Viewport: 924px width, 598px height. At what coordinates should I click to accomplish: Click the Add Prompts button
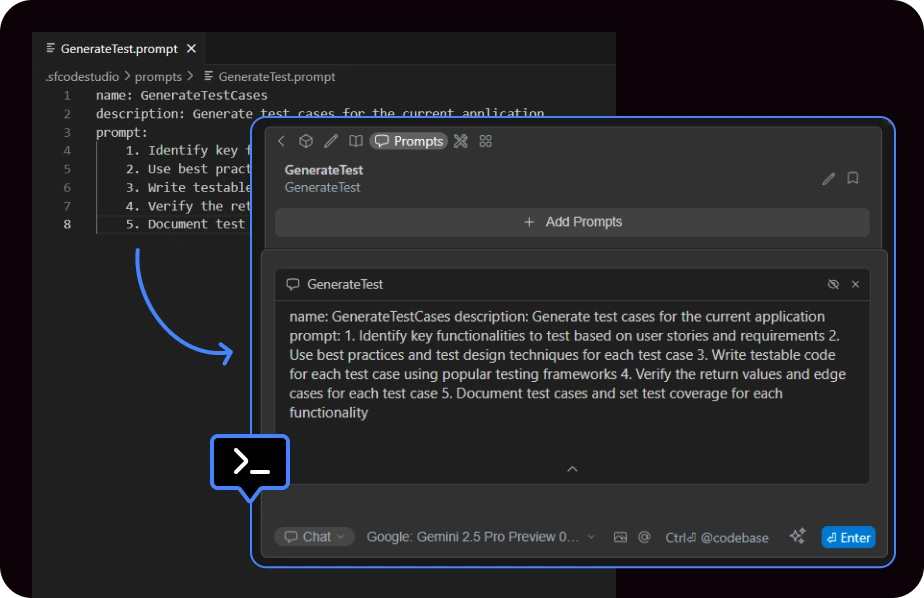[x=572, y=222]
